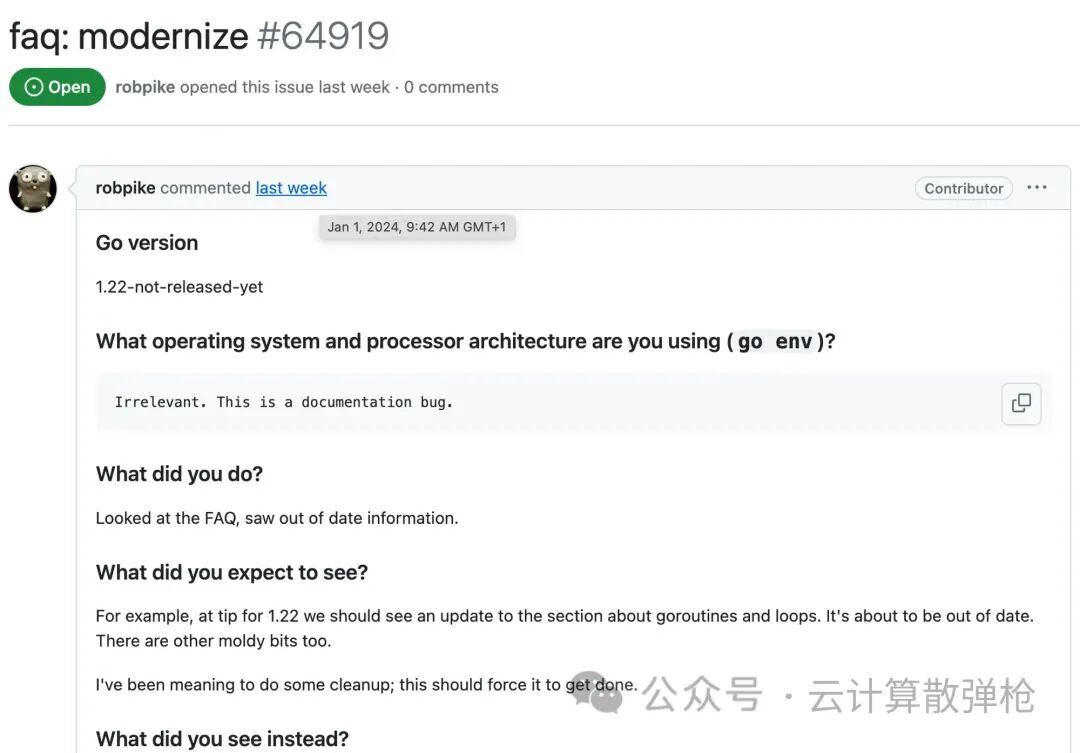This screenshot has height=753, width=1080.
Task: Click the 'last week' timestamp link
Action: pos(291,188)
